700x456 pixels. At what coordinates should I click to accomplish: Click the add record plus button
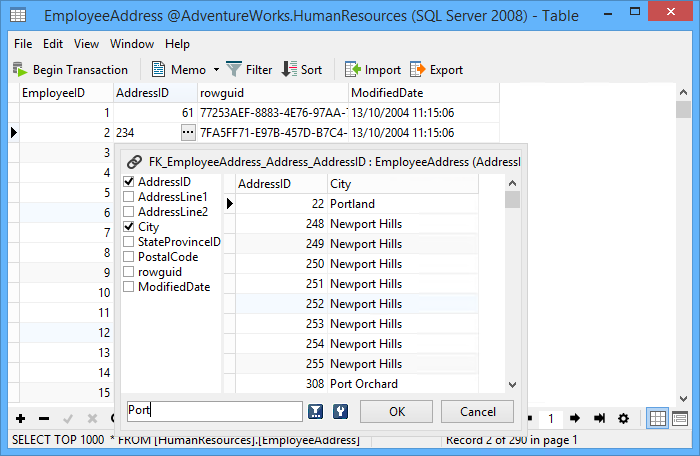click(21, 418)
